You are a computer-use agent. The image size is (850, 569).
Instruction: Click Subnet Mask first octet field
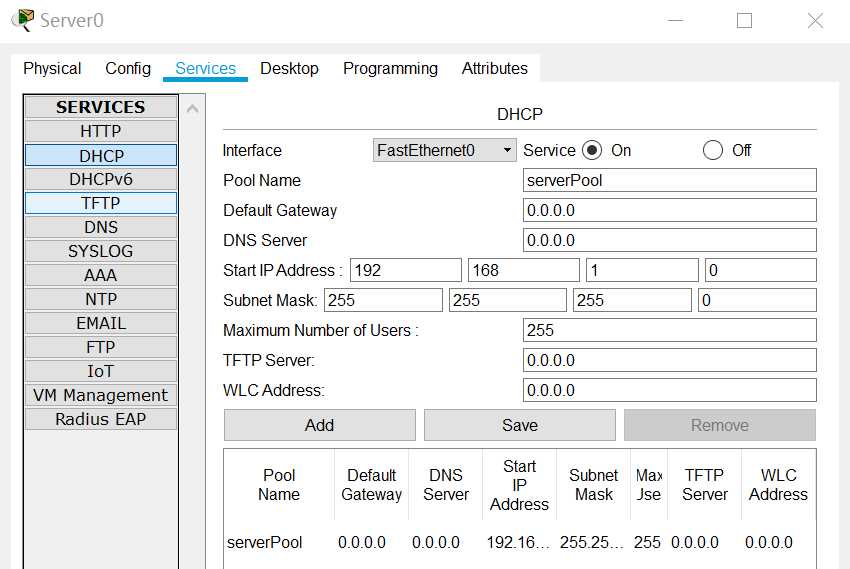click(x=383, y=300)
